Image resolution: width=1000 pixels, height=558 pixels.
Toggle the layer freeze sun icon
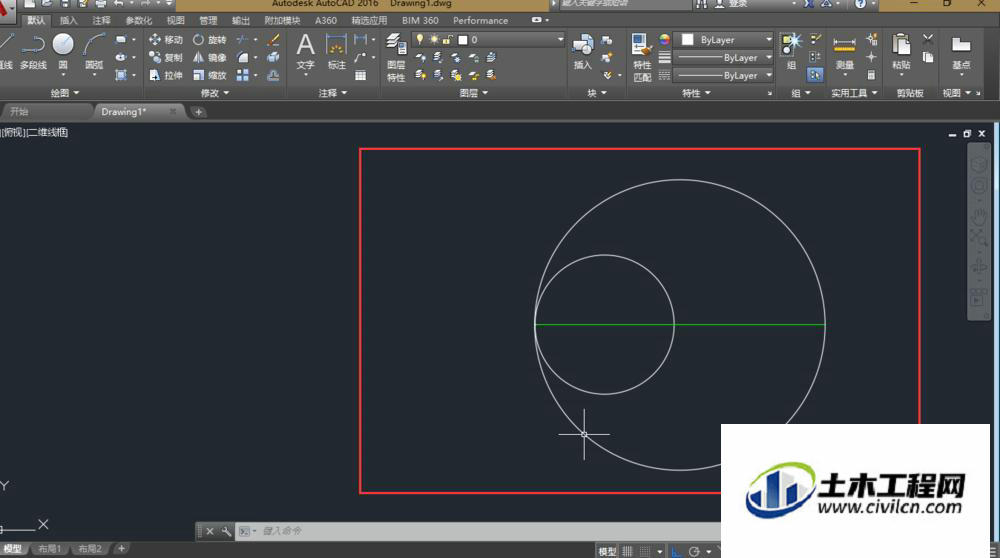[x=434, y=40]
